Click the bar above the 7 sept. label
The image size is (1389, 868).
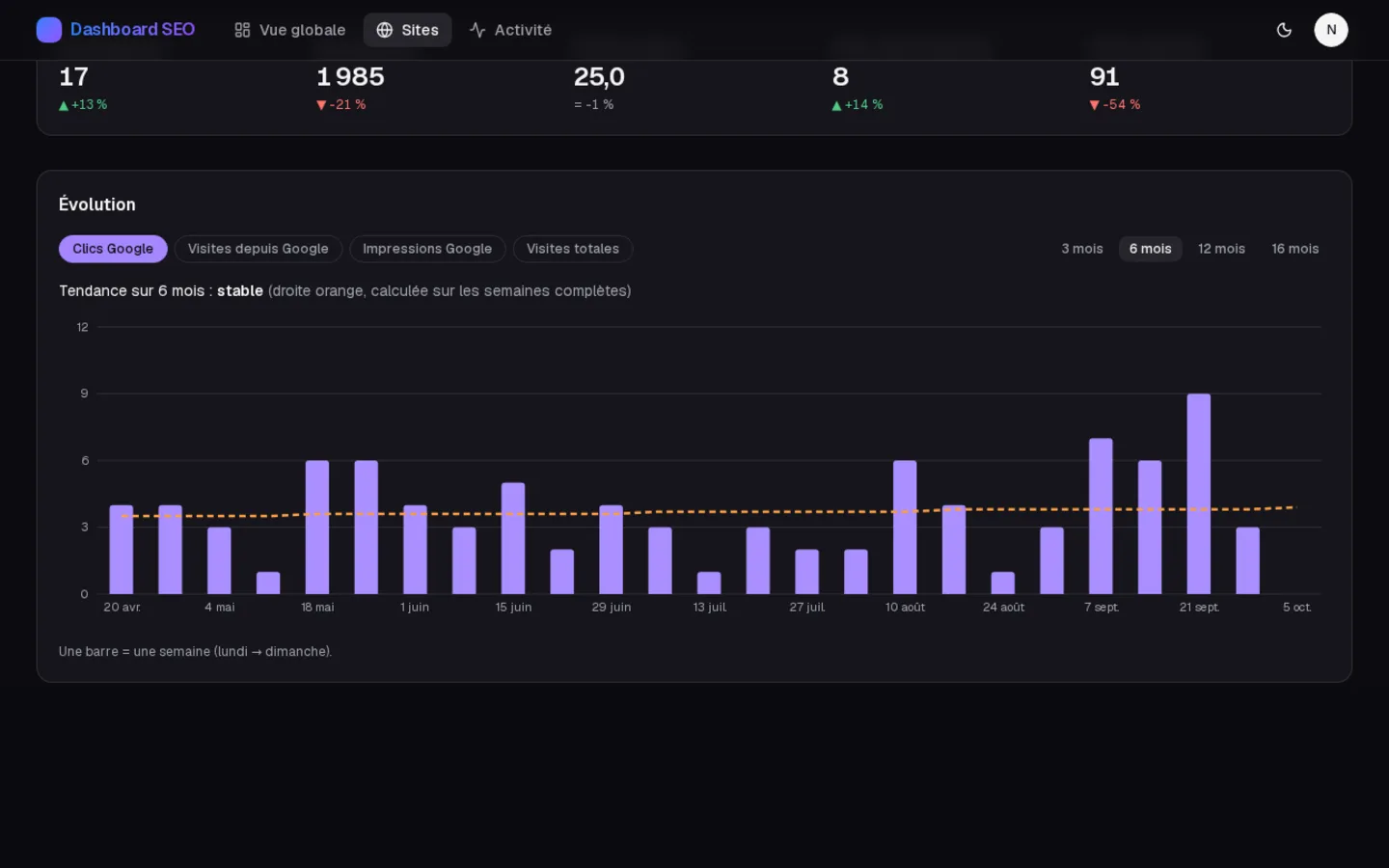[x=1101, y=516]
